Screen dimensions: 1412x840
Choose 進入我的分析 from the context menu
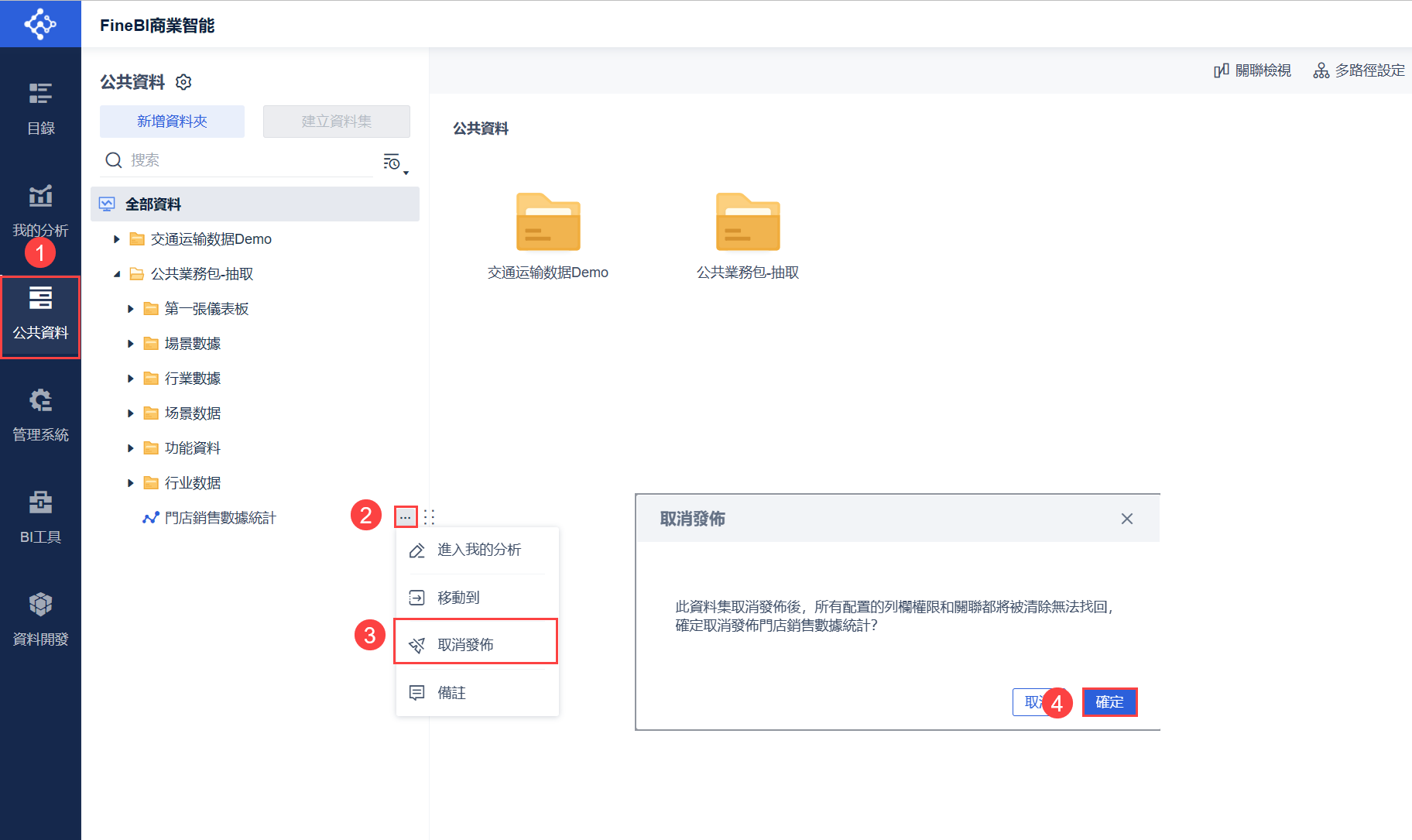[477, 550]
